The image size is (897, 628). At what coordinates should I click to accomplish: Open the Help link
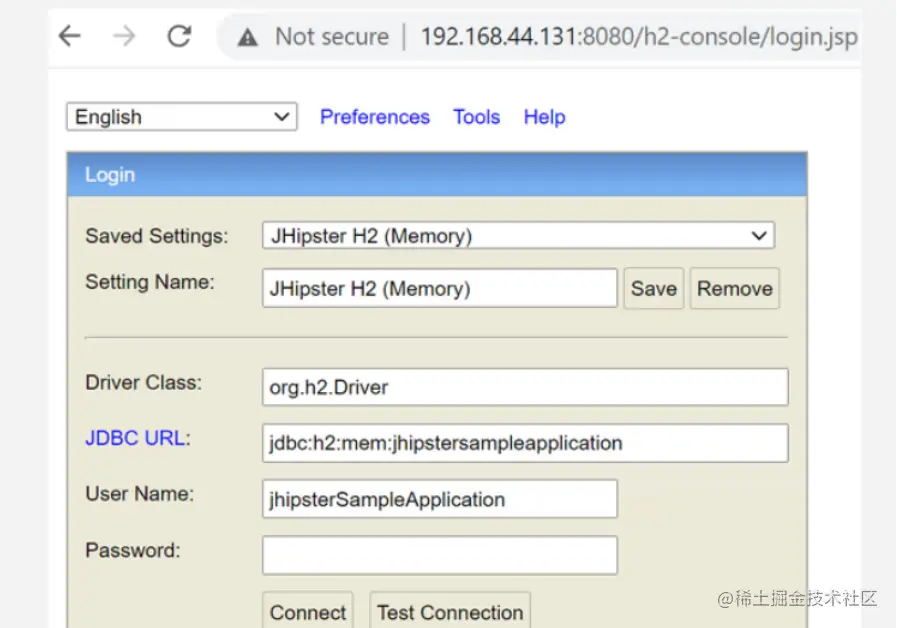[x=545, y=117]
